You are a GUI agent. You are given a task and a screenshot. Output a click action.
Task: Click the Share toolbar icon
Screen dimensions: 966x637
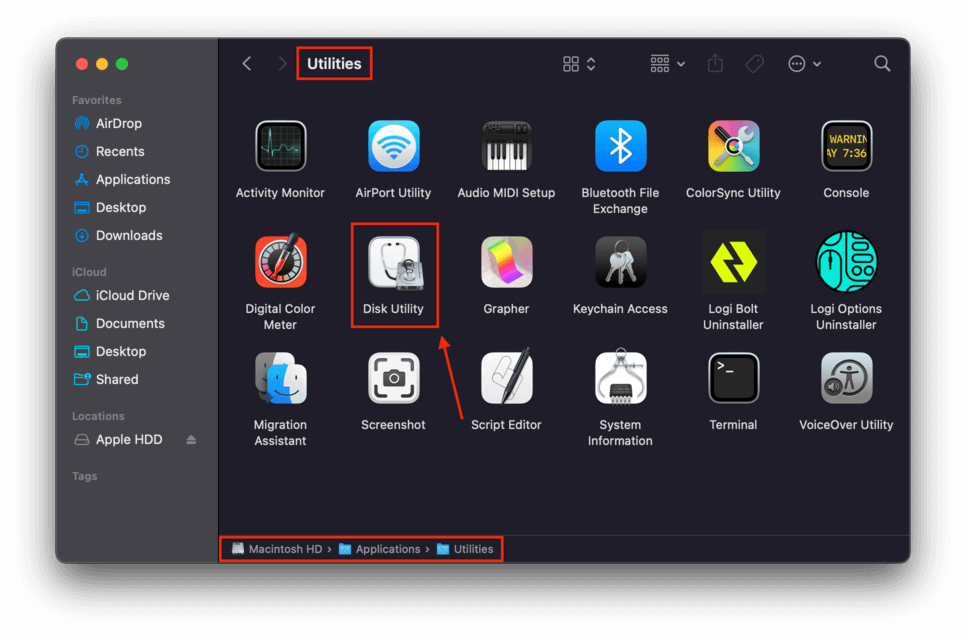click(715, 63)
